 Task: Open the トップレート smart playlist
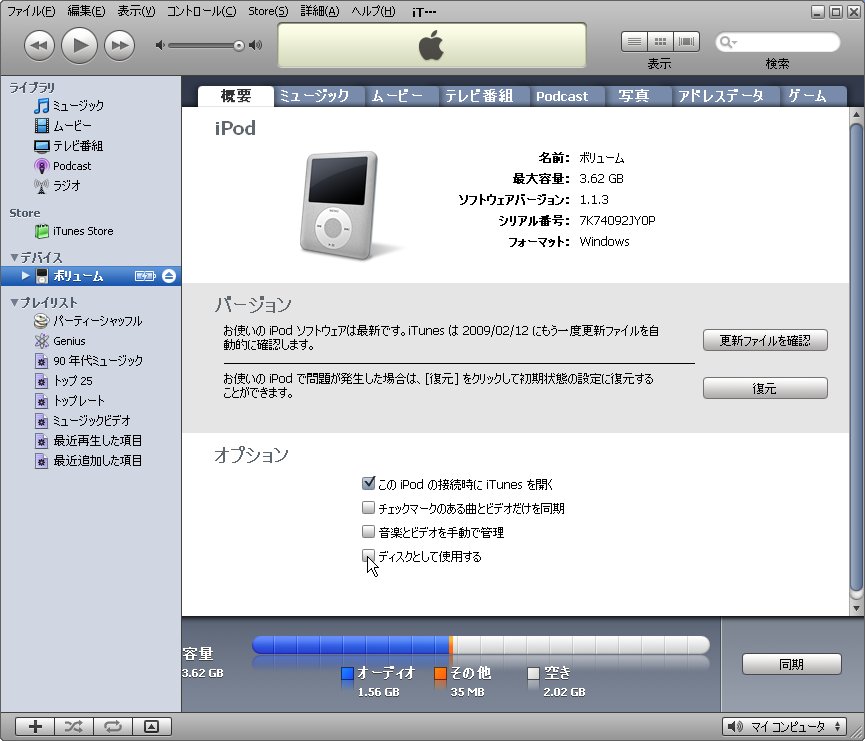point(79,401)
